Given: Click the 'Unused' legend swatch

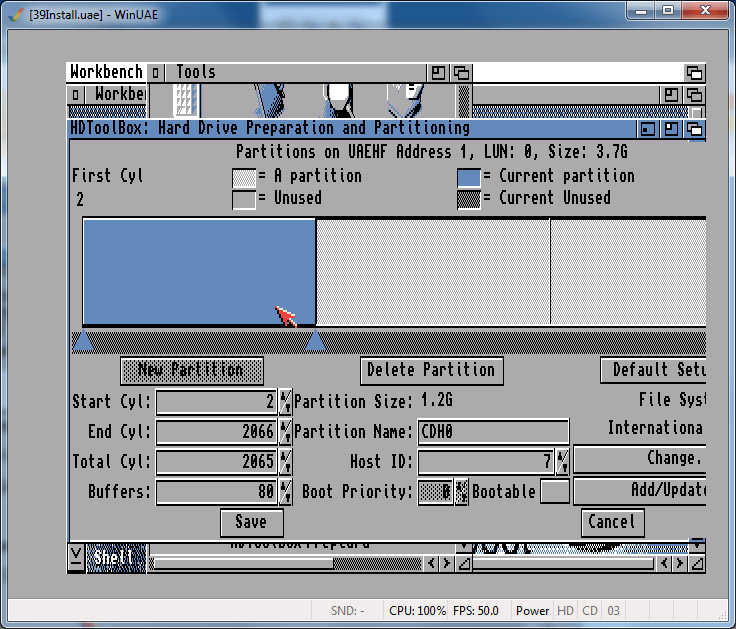Looking at the screenshot, I should point(244,199).
